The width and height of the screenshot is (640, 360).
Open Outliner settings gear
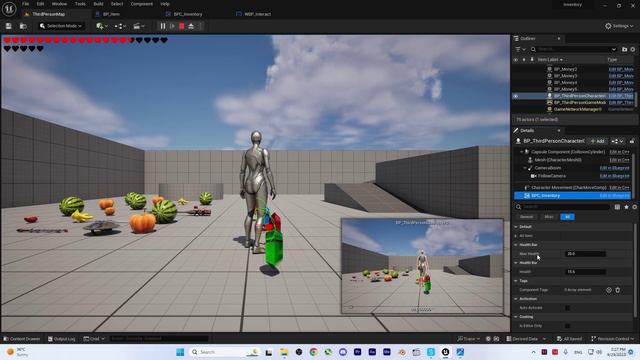click(x=633, y=49)
